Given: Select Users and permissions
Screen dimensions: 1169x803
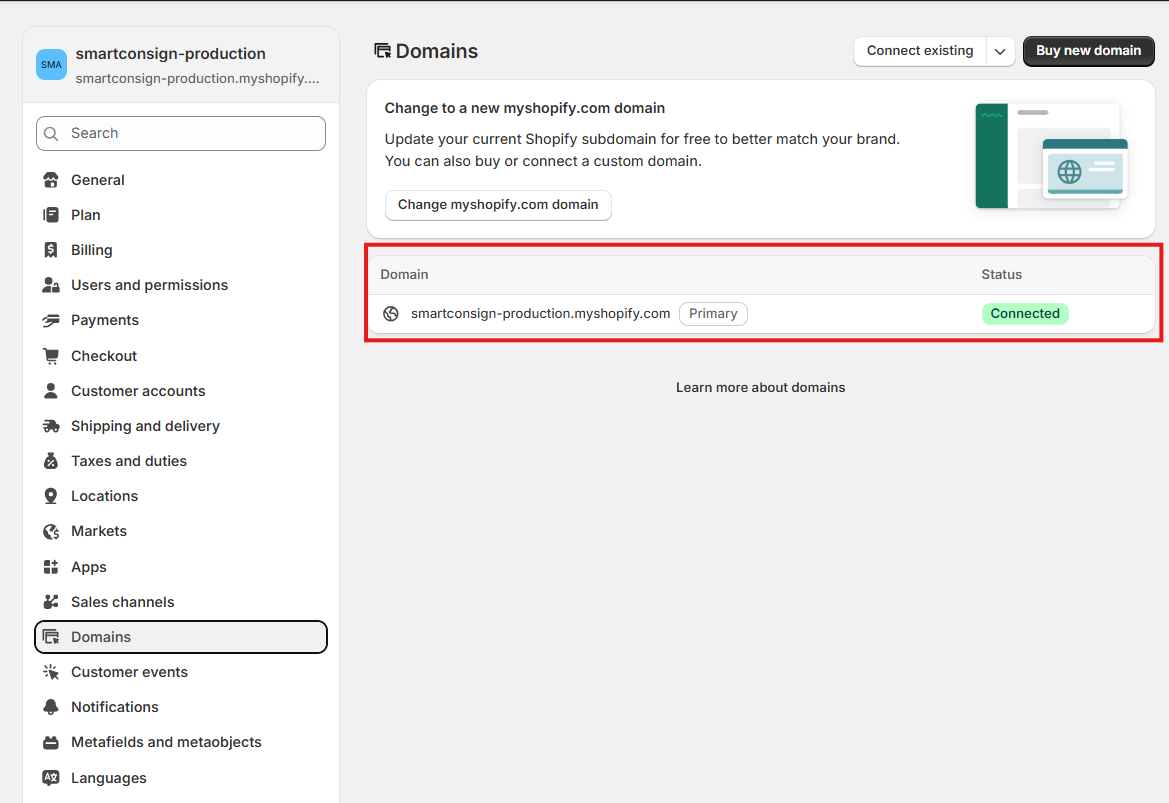Looking at the screenshot, I should [x=180, y=285].
